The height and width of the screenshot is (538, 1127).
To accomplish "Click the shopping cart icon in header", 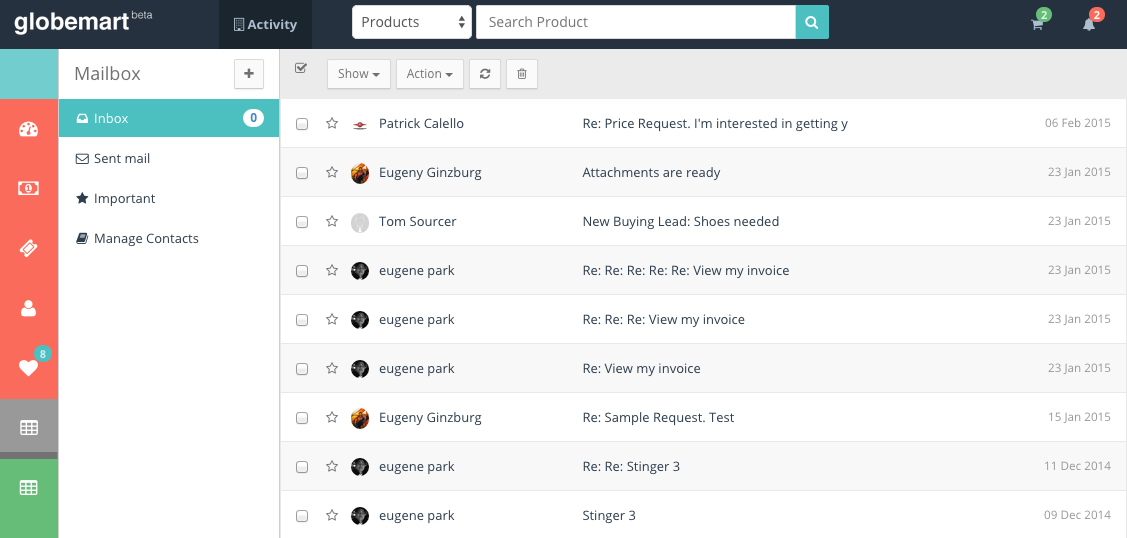I will pyautogui.click(x=1037, y=24).
